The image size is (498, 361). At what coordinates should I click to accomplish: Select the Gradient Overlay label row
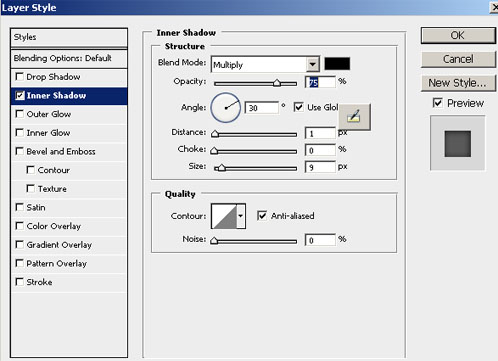click(x=69, y=245)
